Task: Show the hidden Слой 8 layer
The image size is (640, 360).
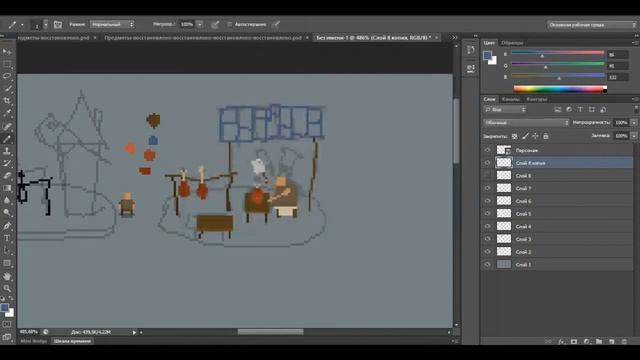Action: coord(487,176)
